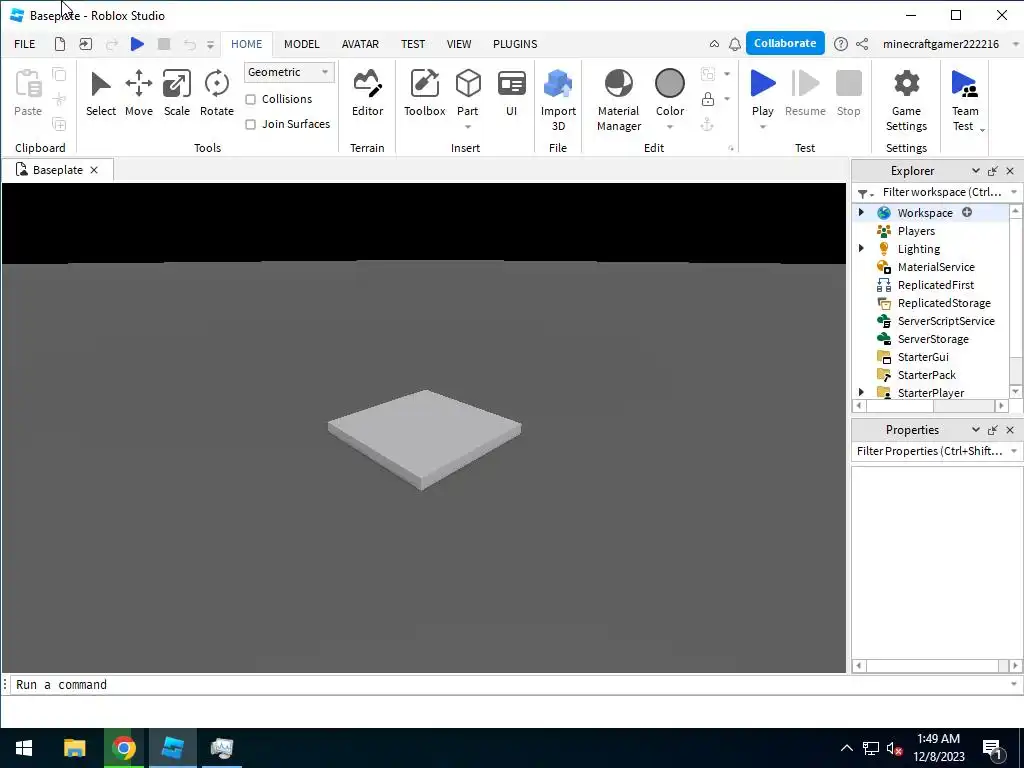Screen dimensions: 1024x768
Task: Click the Explorer vertical scrollbar down arrow
Action: pos(1015,391)
